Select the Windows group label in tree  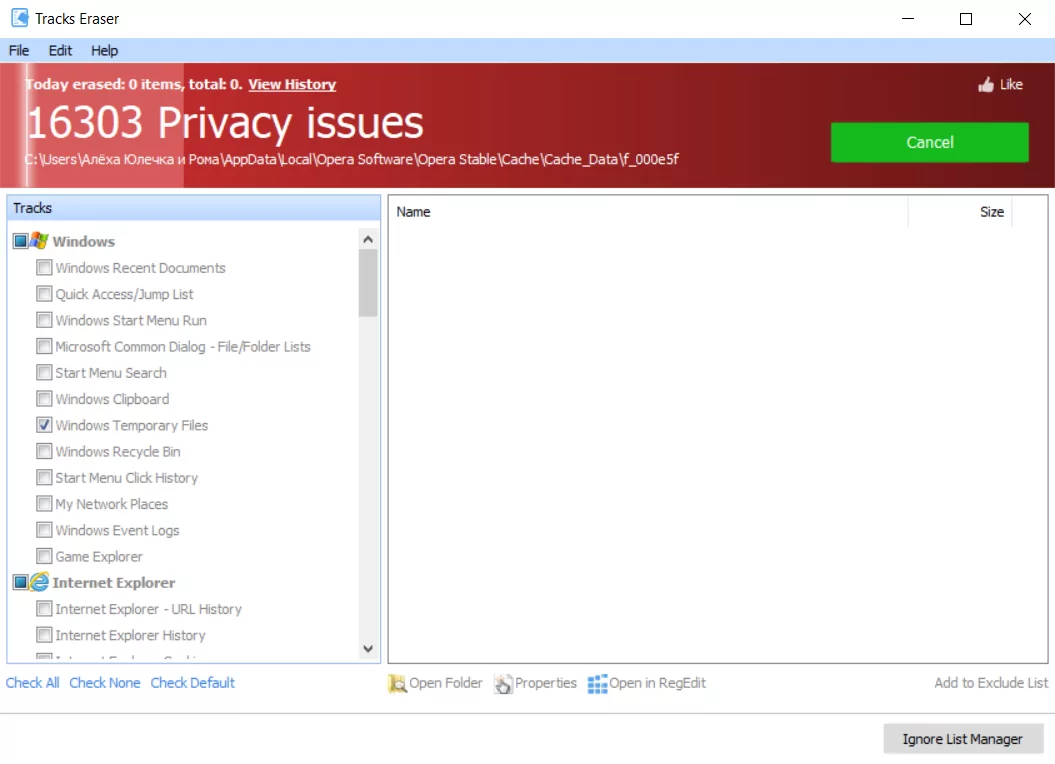(x=84, y=241)
